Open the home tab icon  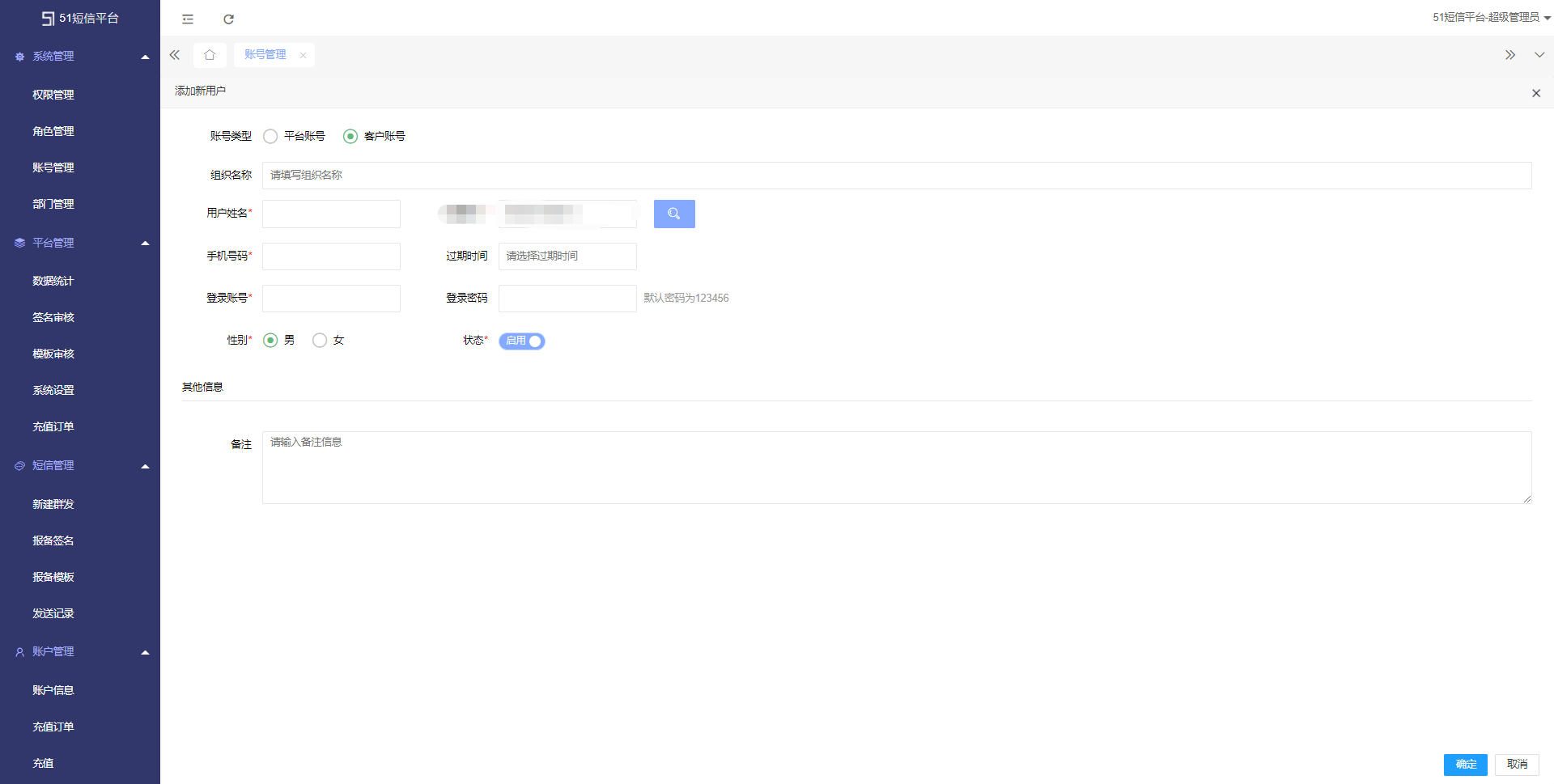pos(210,54)
